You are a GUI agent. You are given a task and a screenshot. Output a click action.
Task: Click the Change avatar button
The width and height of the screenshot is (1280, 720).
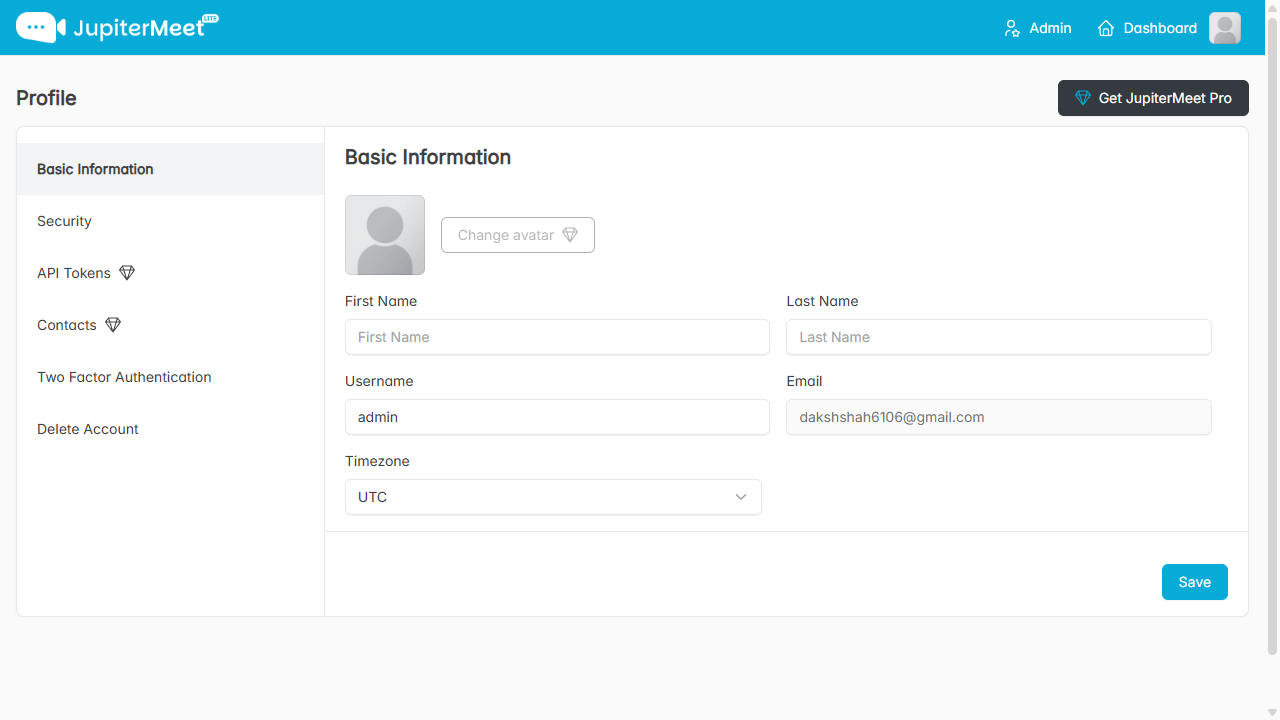518,235
